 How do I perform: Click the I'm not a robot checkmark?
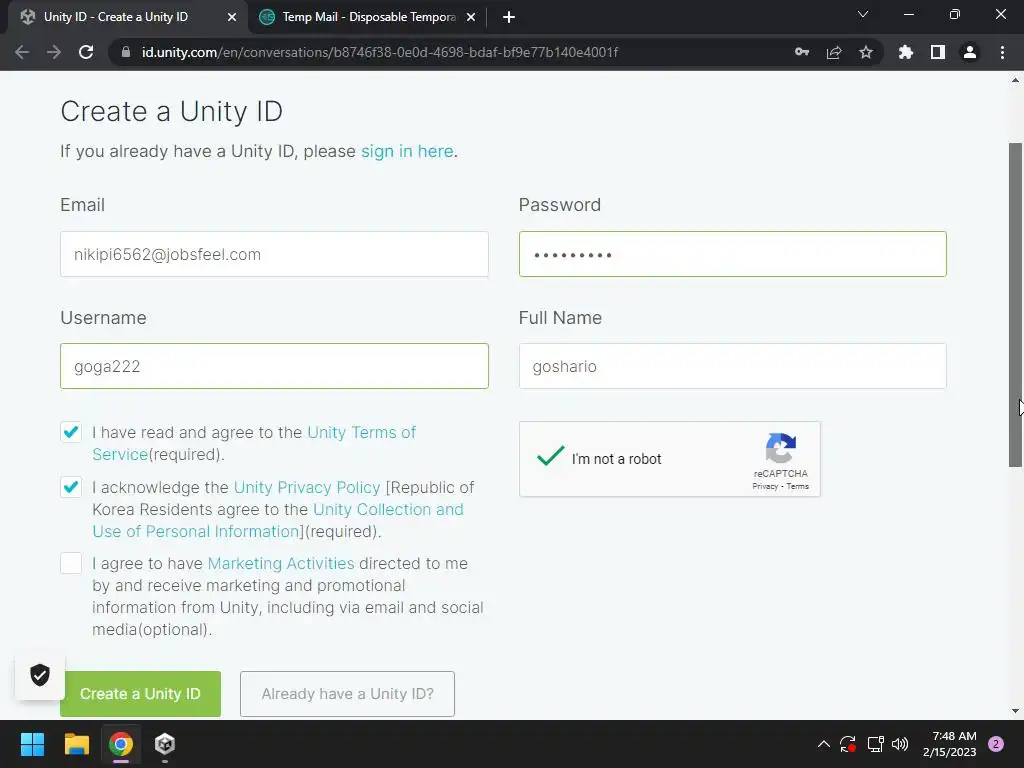(551, 455)
